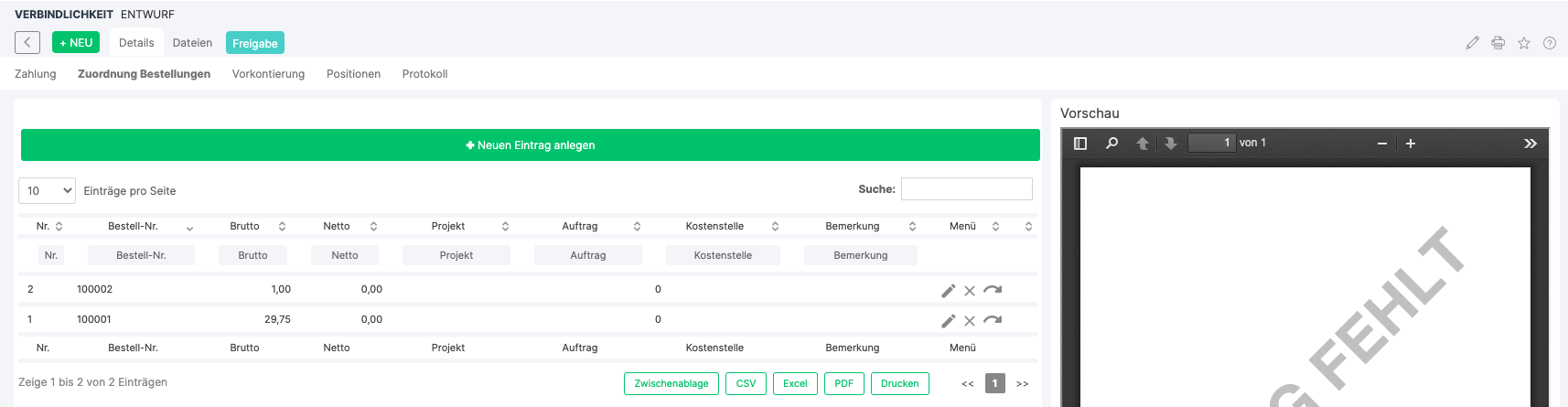This screenshot has width=1568, height=407.
Task: Edit order row 100002 with pencil
Action: pos(948,291)
